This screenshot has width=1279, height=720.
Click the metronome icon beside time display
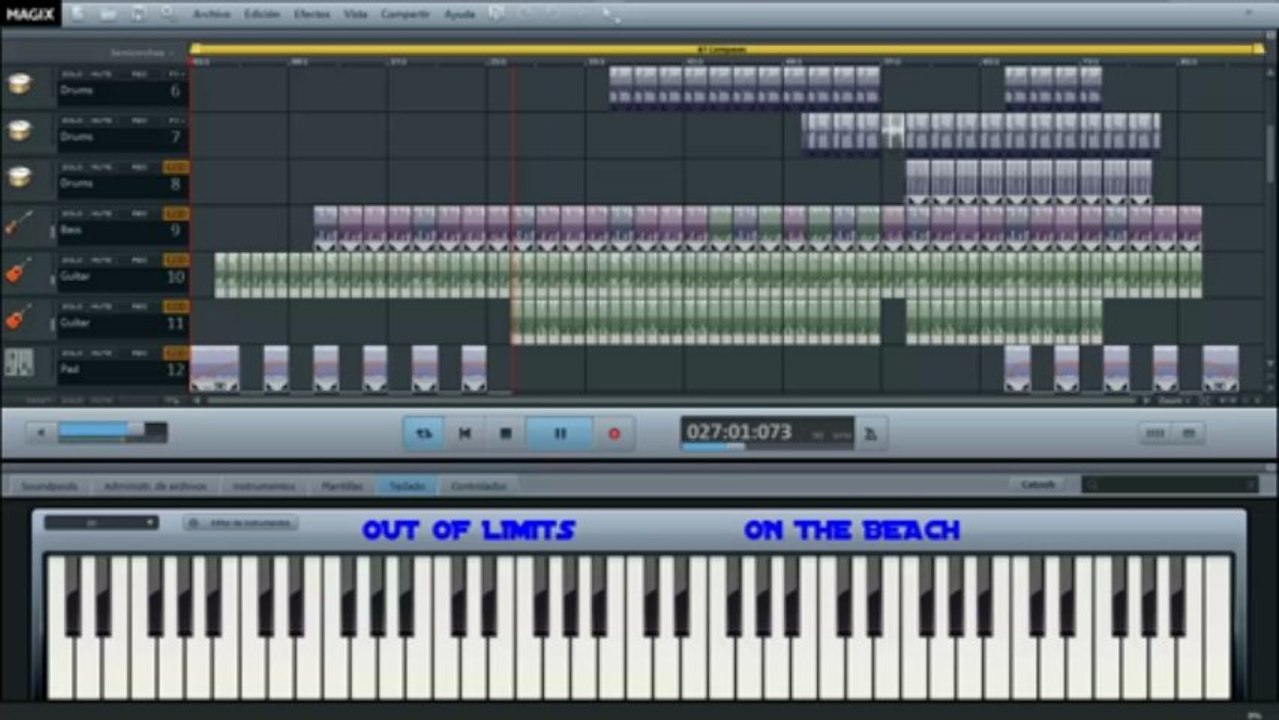(871, 433)
